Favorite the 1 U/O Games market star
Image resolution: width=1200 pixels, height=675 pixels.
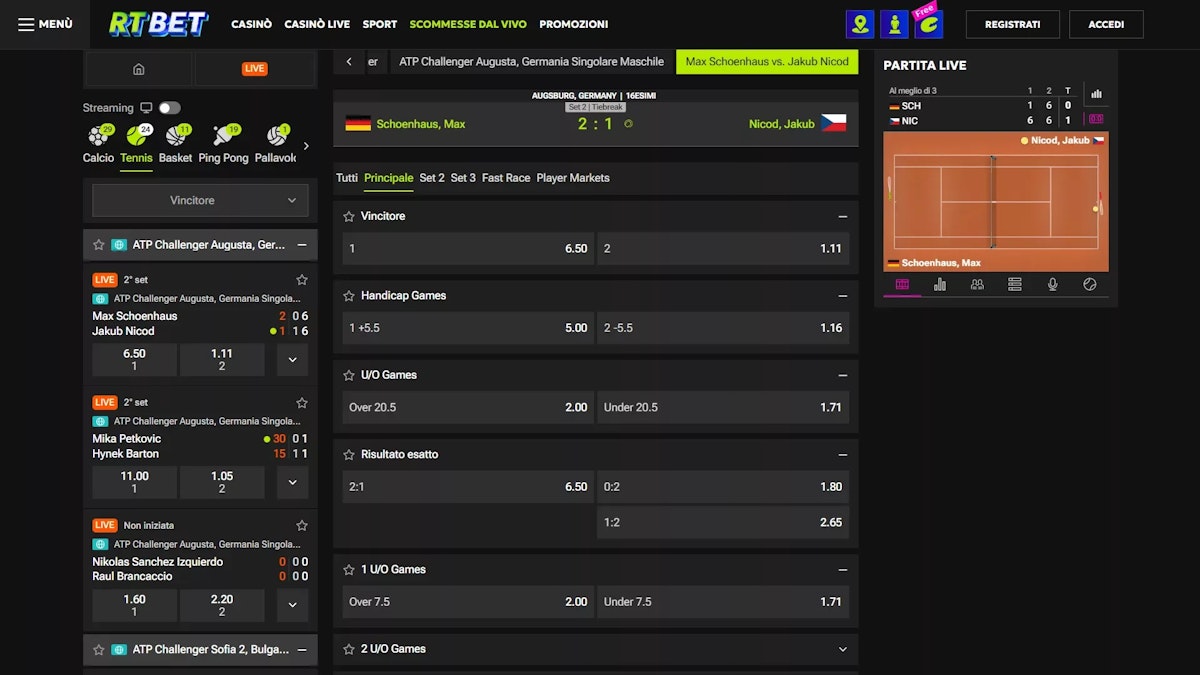point(349,570)
